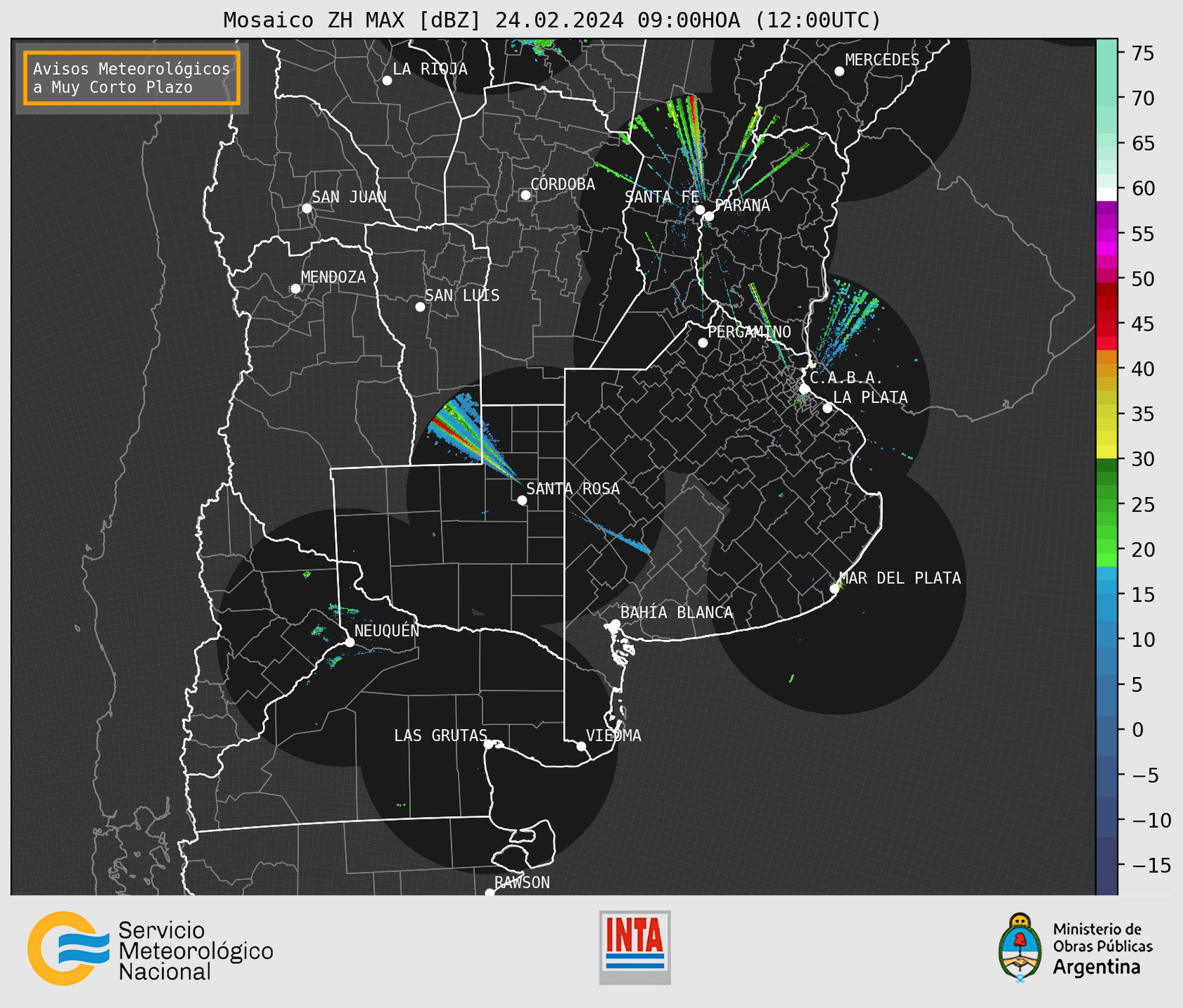1183x1008 pixels.
Task: Click the Santa Fe city marker dot
Action: (x=700, y=210)
